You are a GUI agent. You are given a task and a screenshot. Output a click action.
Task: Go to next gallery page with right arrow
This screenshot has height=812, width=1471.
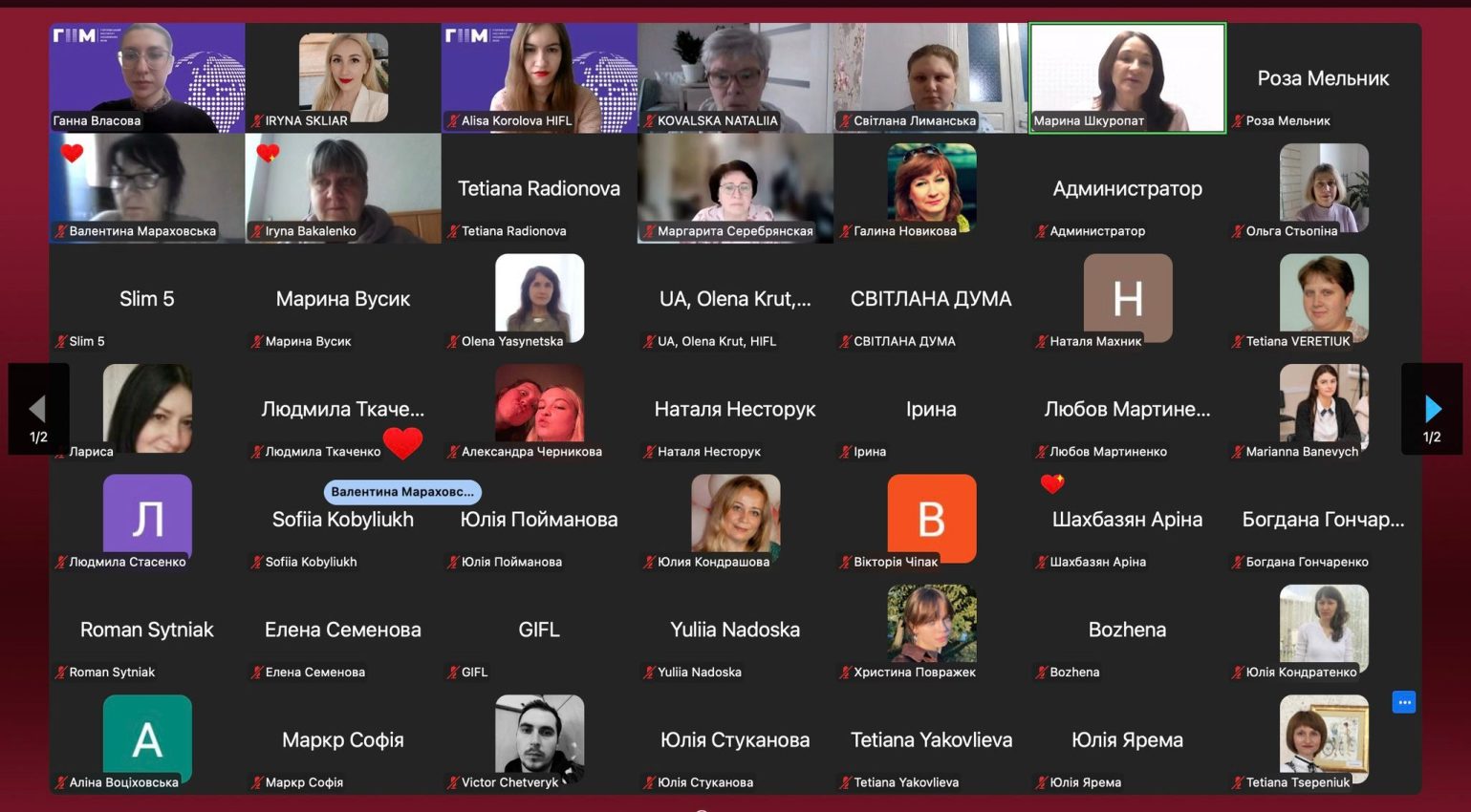[1431, 410]
